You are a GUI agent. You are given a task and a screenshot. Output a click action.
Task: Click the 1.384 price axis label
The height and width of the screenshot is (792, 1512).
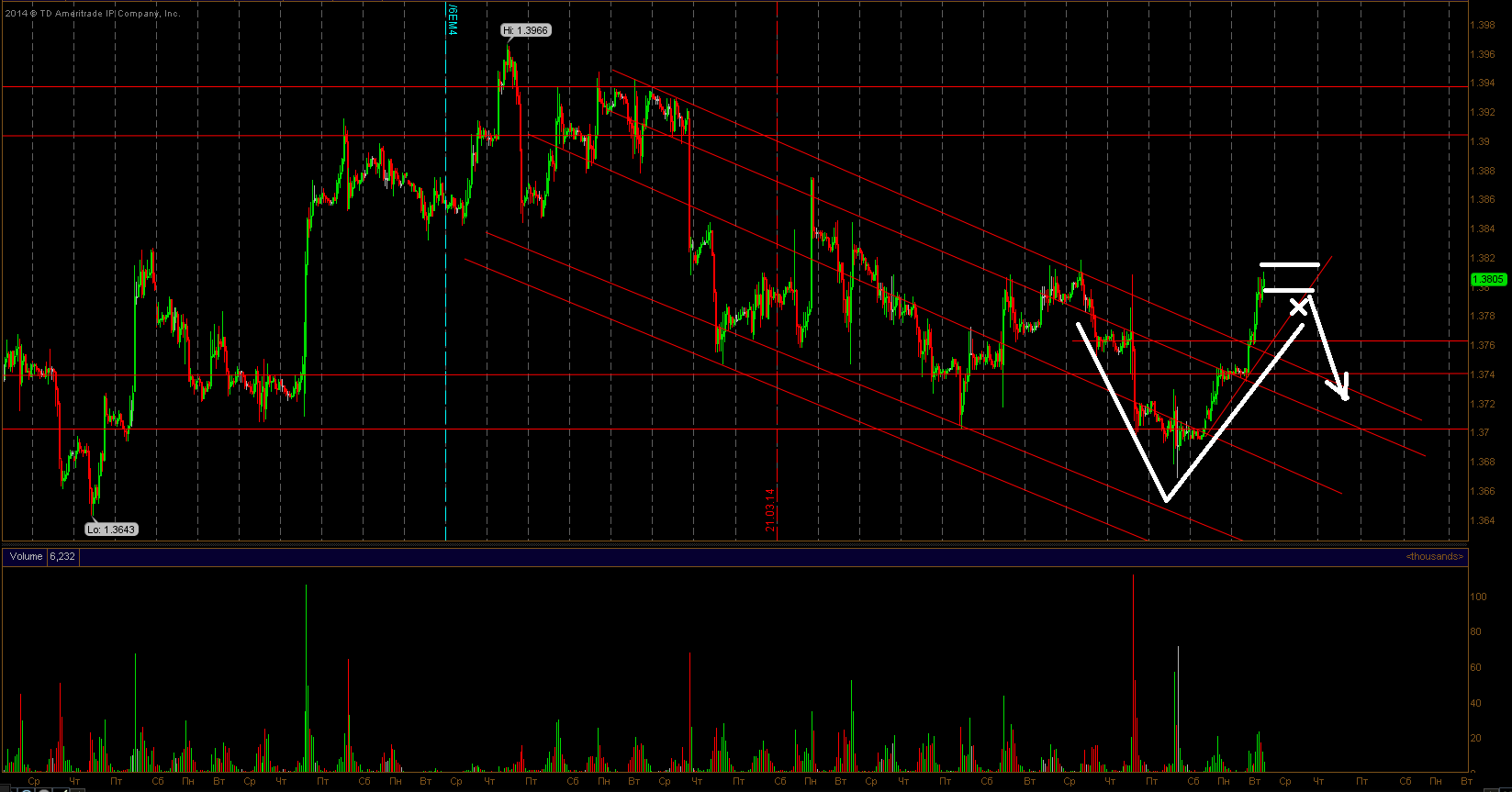coord(1484,229)
